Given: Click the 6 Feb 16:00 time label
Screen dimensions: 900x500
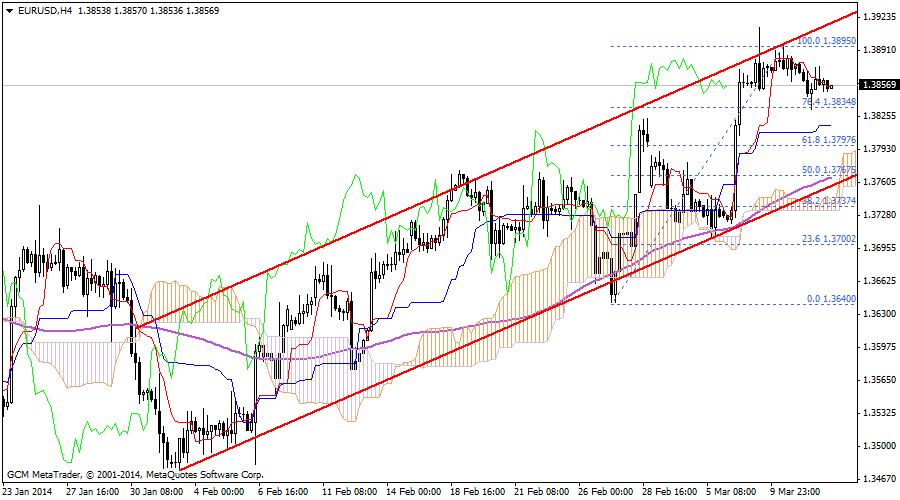Looking at the screenshot, I should click(283, 492).
